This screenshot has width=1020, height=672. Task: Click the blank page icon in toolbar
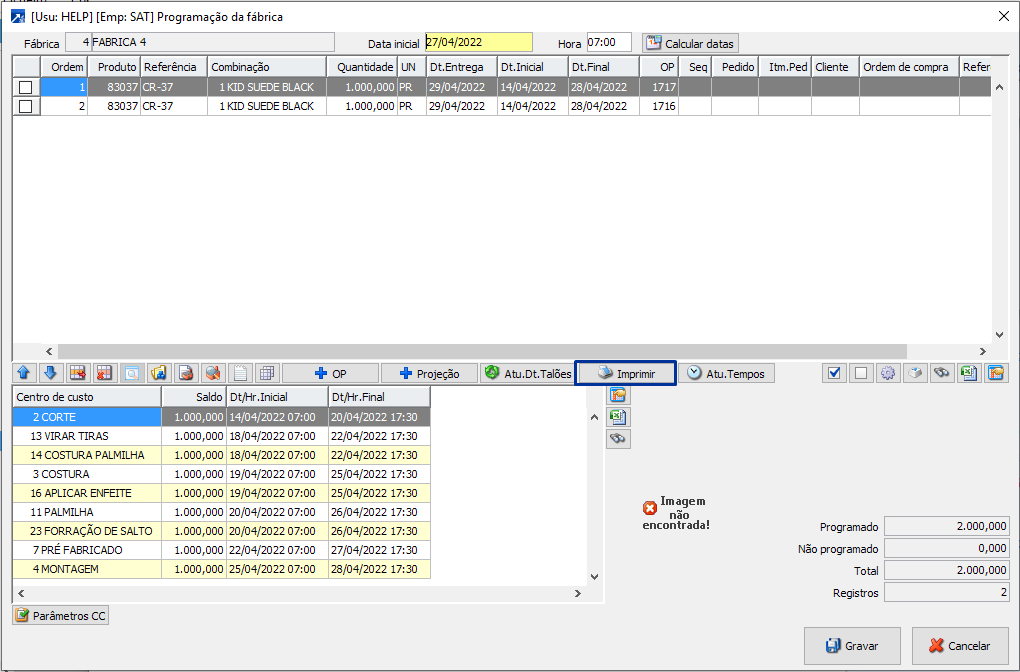[x=240, y=373]
